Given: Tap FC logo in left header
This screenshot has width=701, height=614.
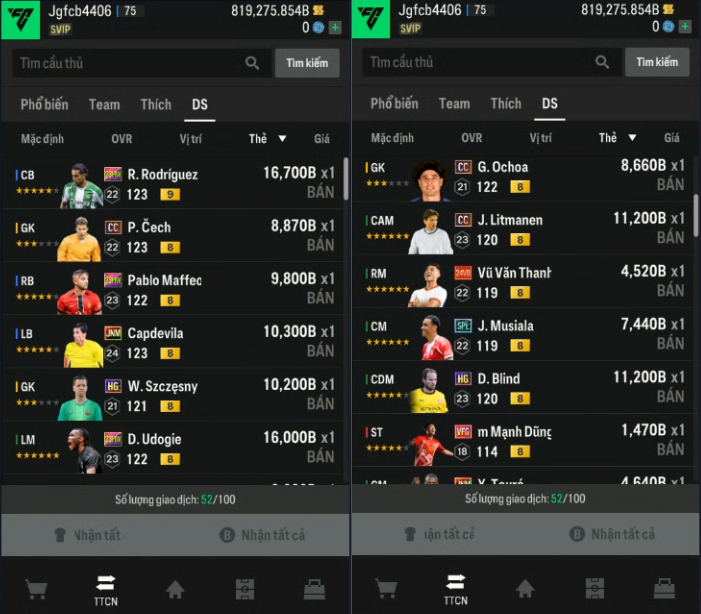Looking at the screenshot, I should point(20,20).
